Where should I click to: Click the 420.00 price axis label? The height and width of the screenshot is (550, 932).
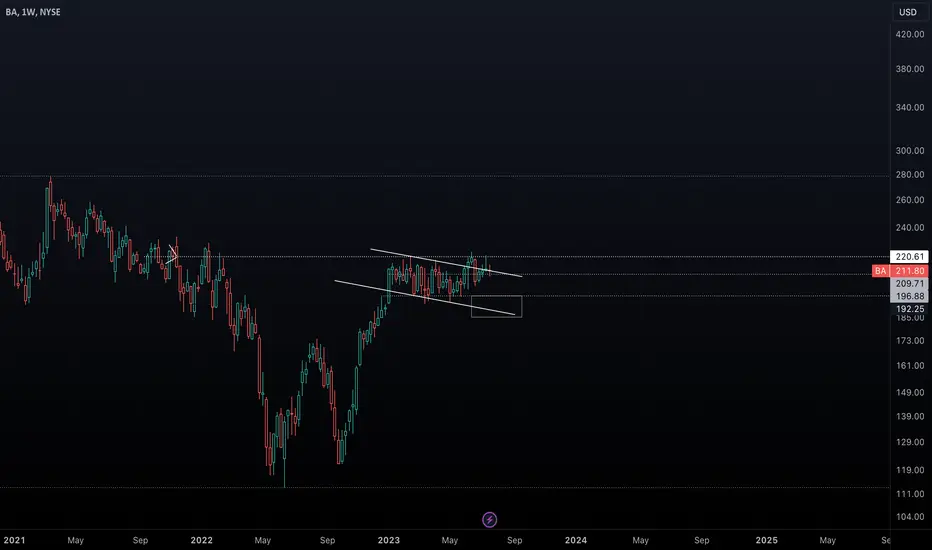point(910,34)
